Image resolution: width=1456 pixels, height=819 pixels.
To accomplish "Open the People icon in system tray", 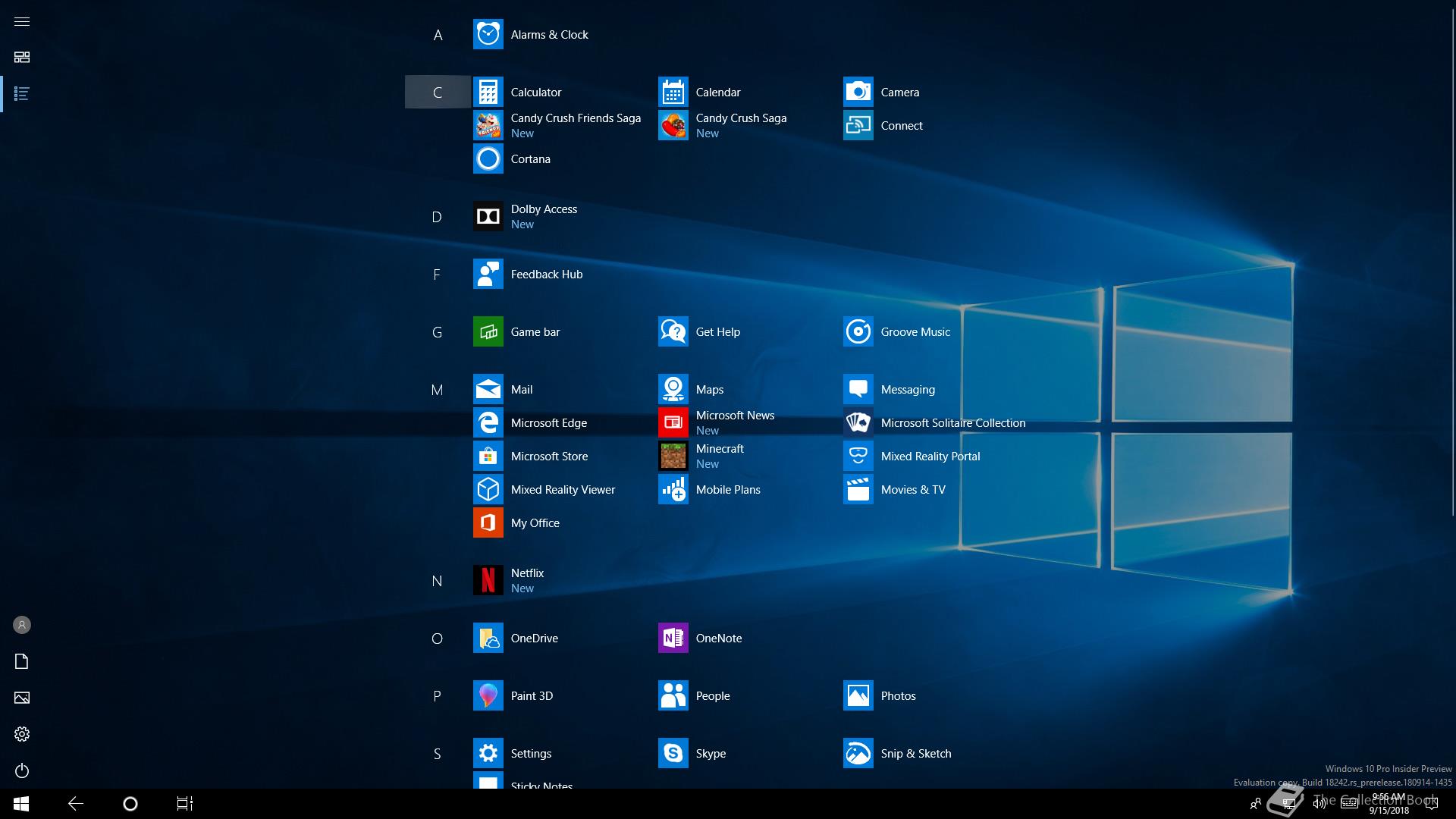I will [1255, 804].
